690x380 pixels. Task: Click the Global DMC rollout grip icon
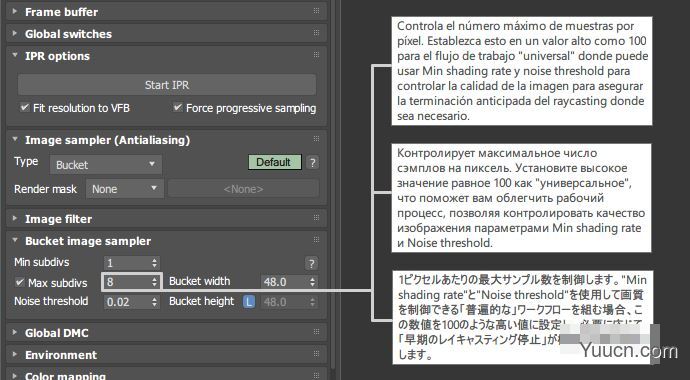click(x=316, y=332)
